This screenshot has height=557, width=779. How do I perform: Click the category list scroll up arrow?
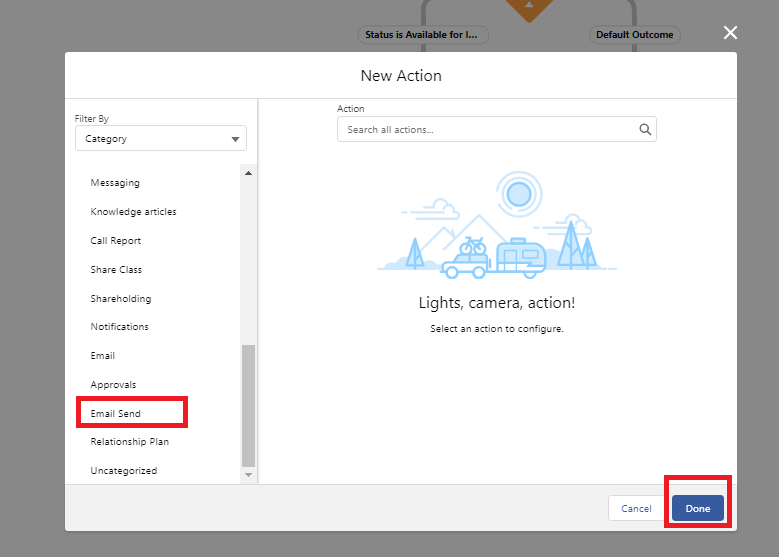click(249, 173)
